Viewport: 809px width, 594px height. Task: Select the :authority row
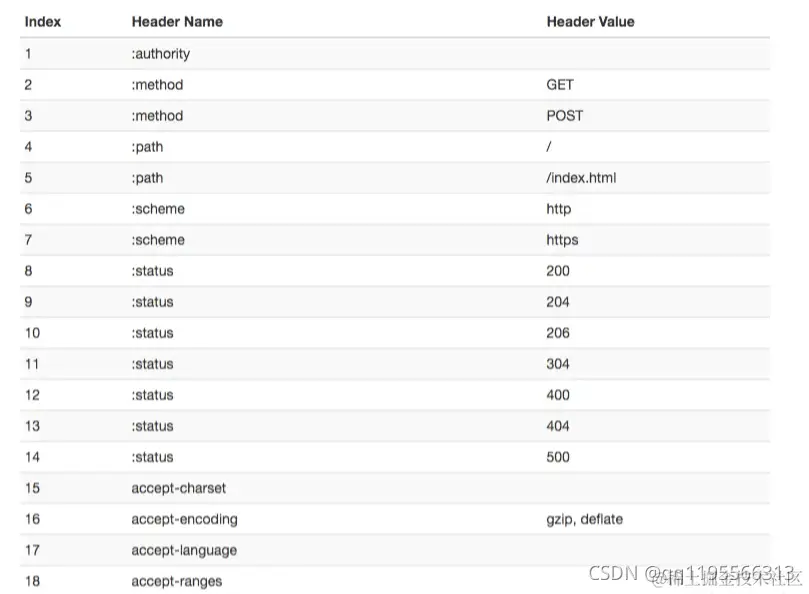[395, 54]
